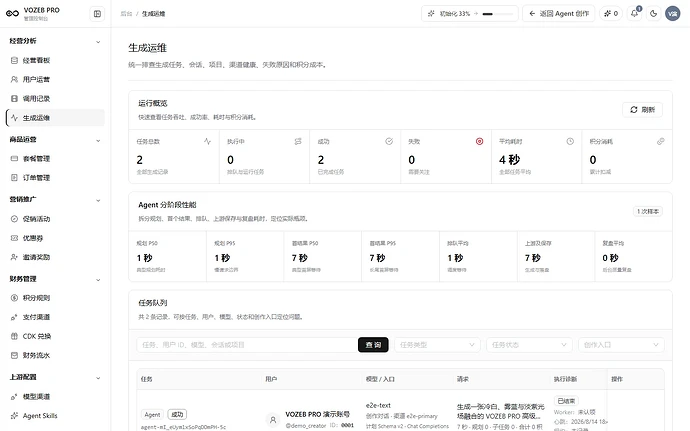
Task: Click 返回 Agent 创作 button
Action: click(558, 14)
